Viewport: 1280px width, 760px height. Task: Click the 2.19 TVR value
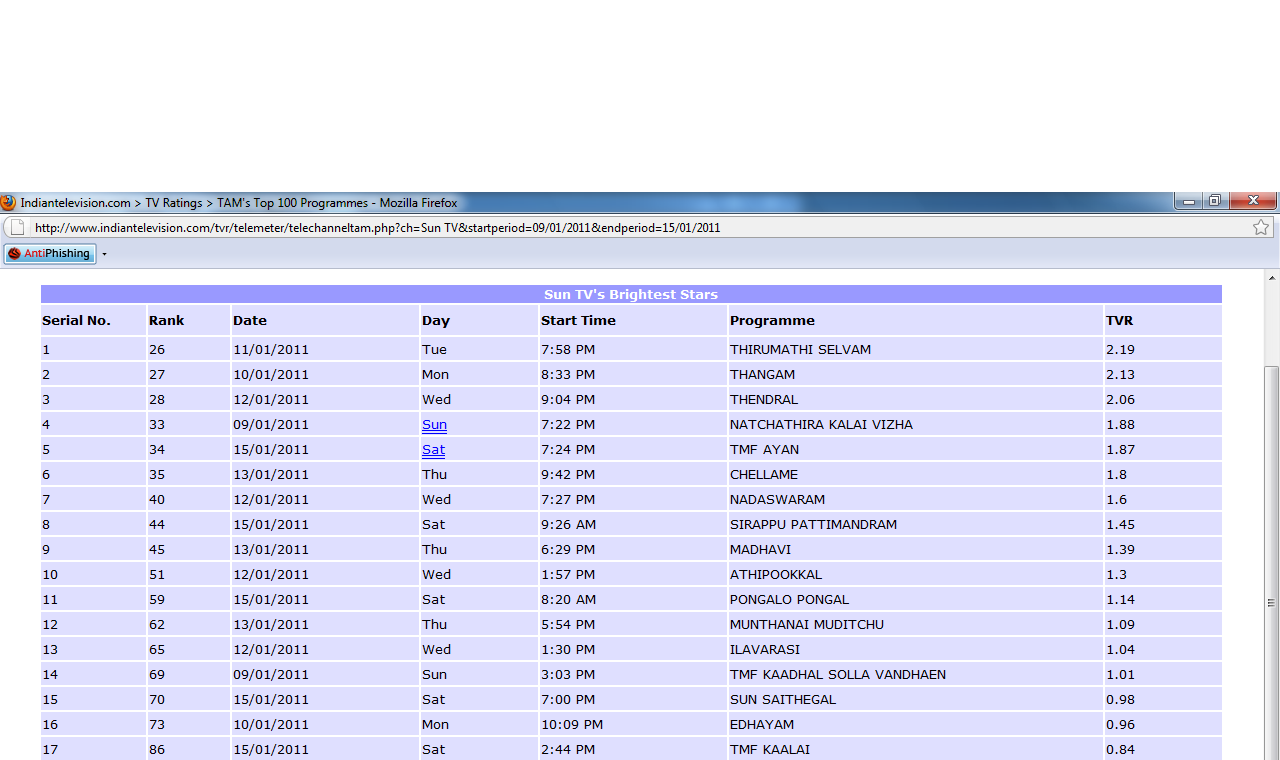[x=1120, y=350]
